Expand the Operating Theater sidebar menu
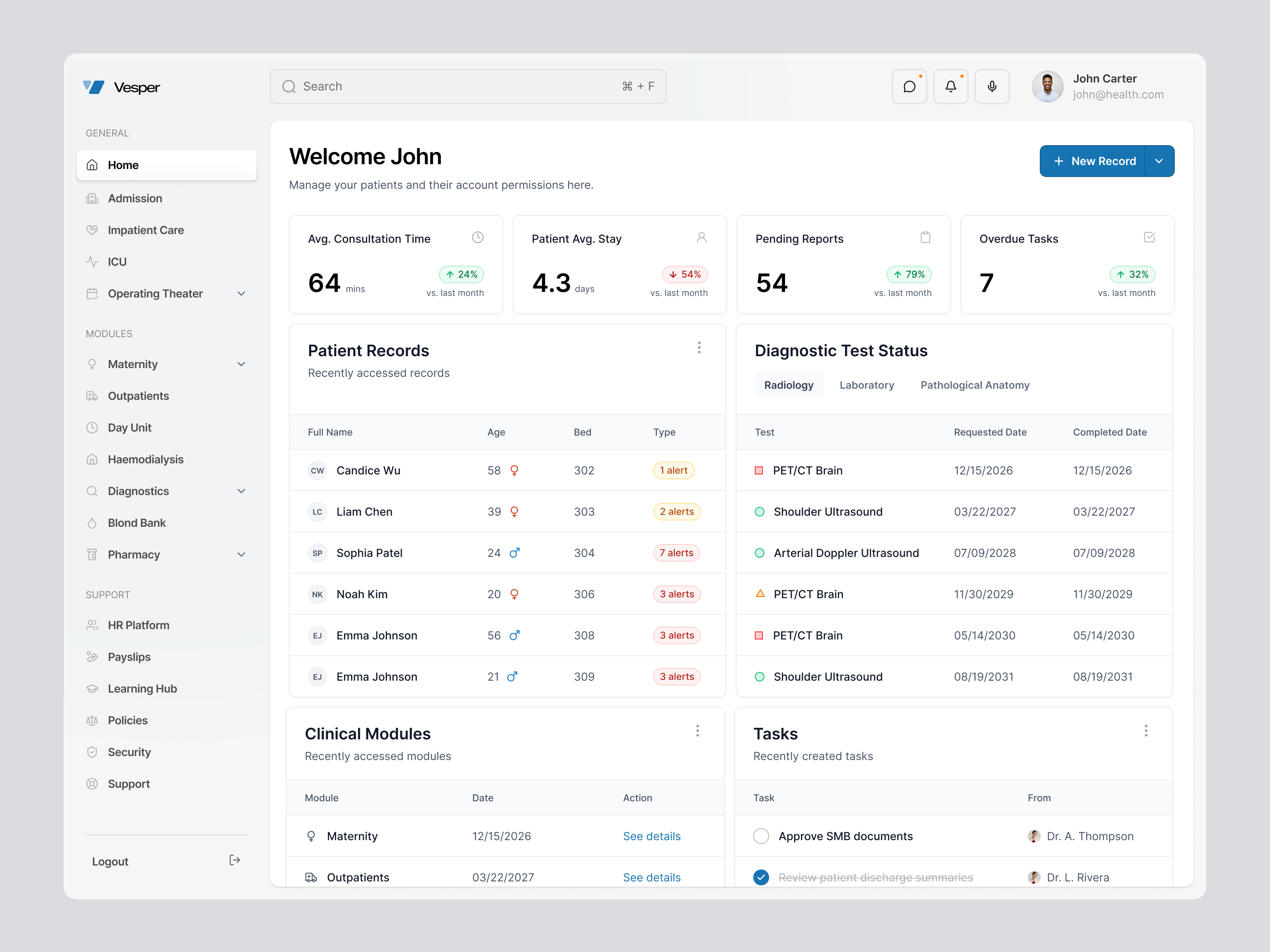The image size is (1270, 952). [x=241, y=293]
